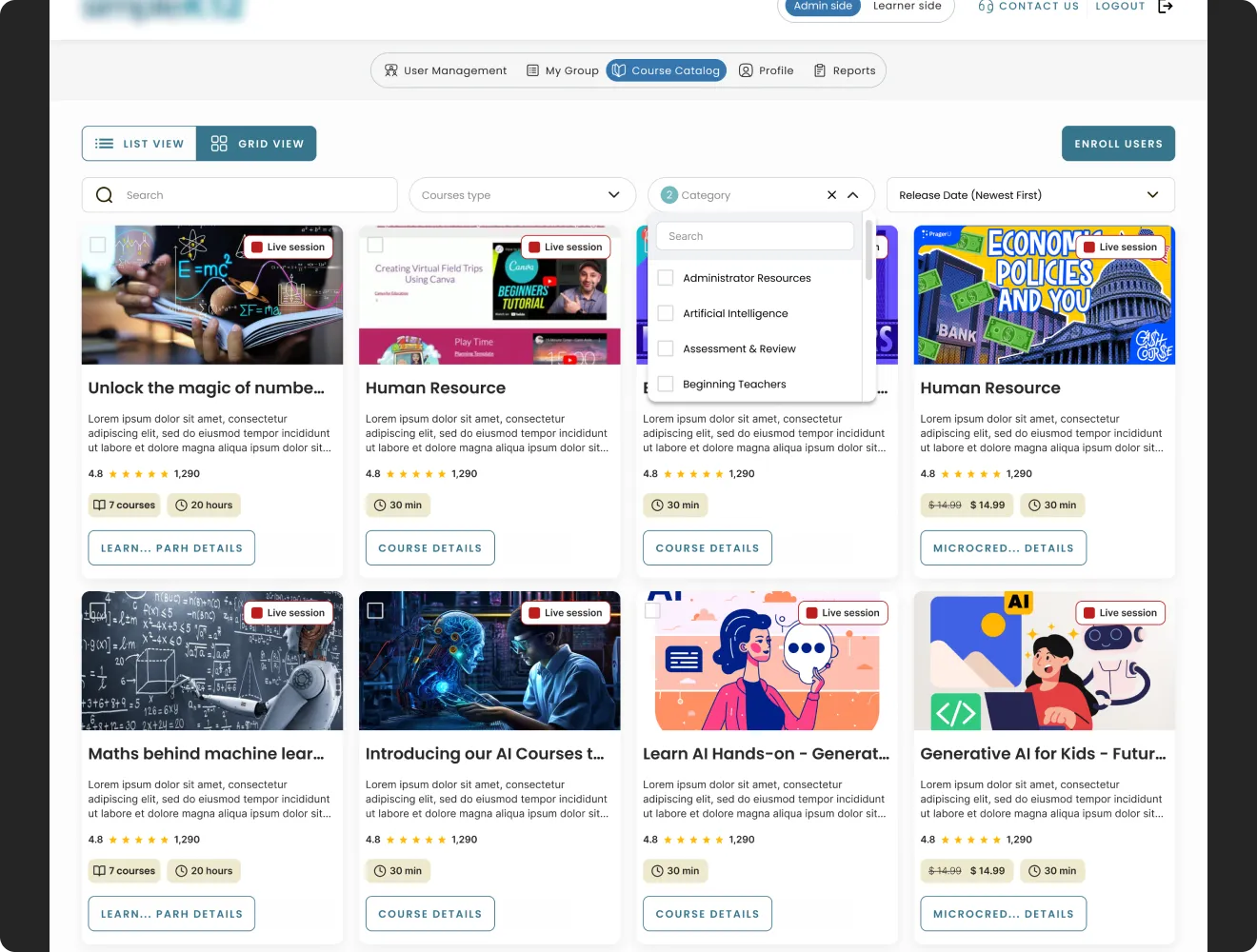Check the Artificial Intelligence category checkbox
The width and height of the screenshot is (1257, 952).
point(666,313)
